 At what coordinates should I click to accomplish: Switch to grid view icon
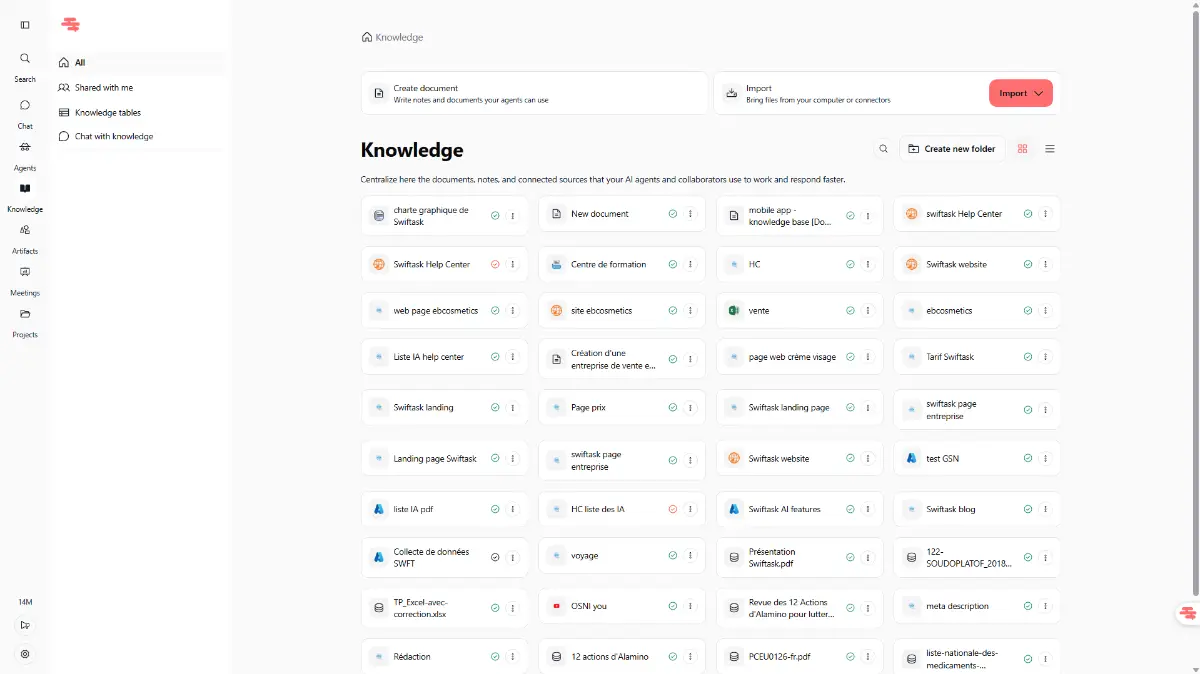(x=1022, y=149)
